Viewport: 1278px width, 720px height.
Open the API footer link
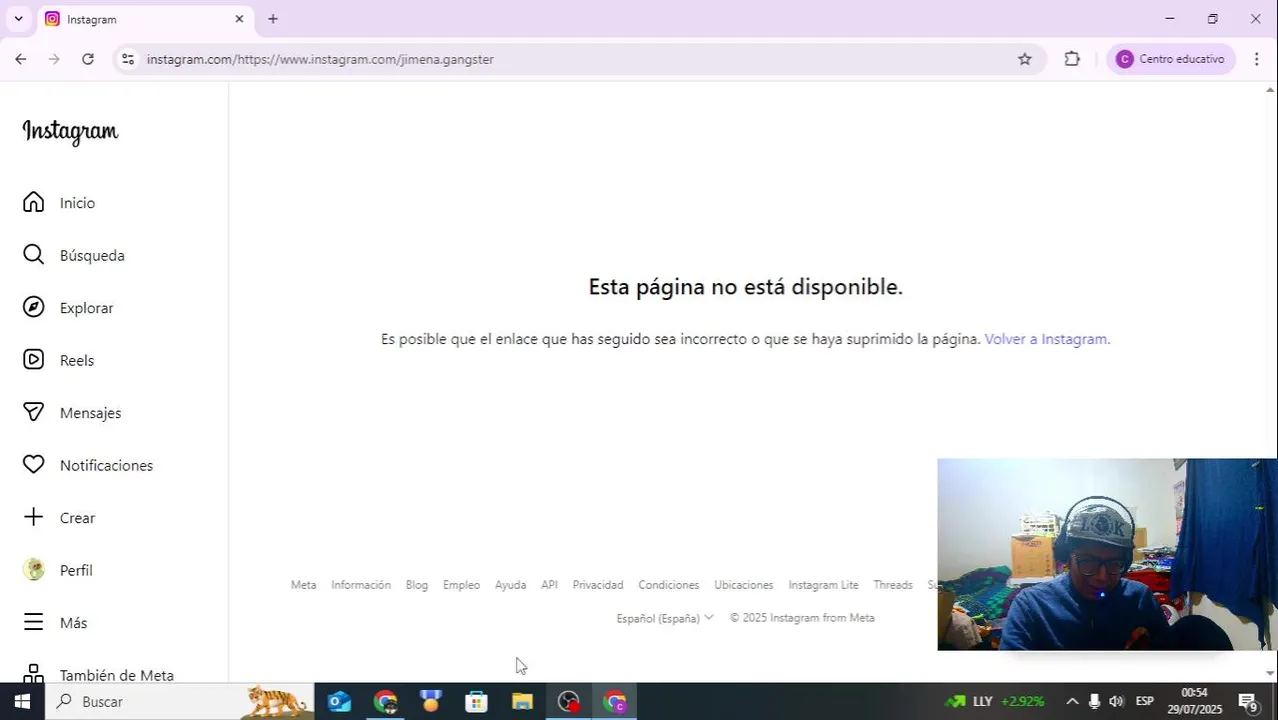point(549,585)
